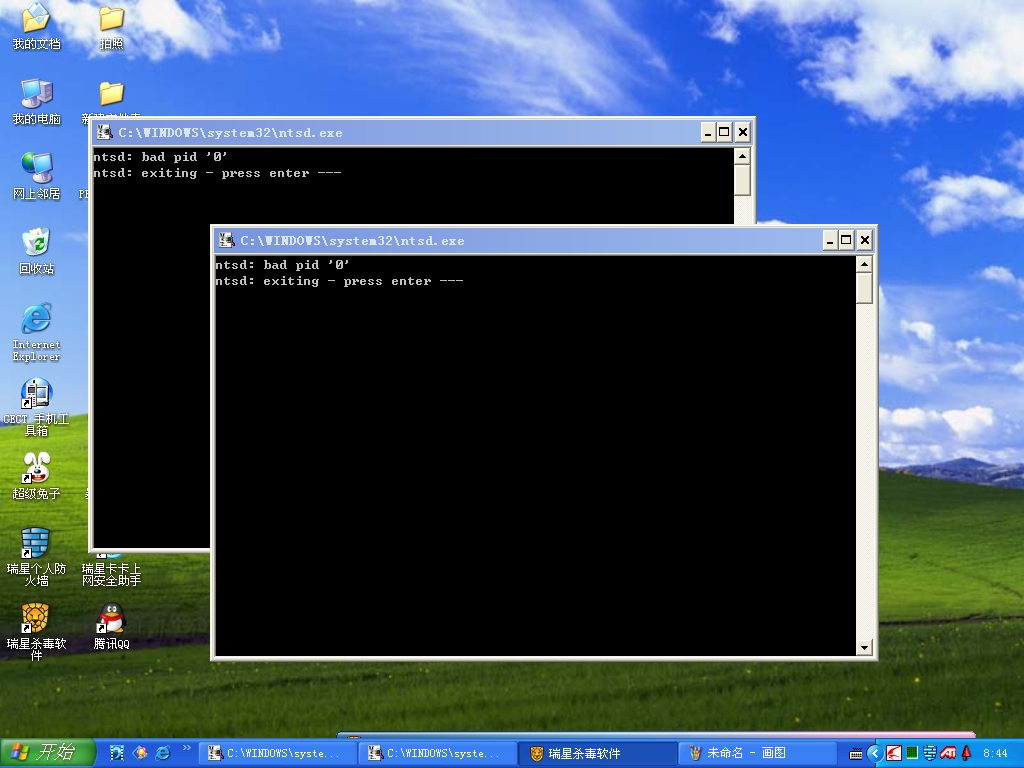1024x768 pixels.
Task: Close the back ntsd.exe window
Action: 743,133
